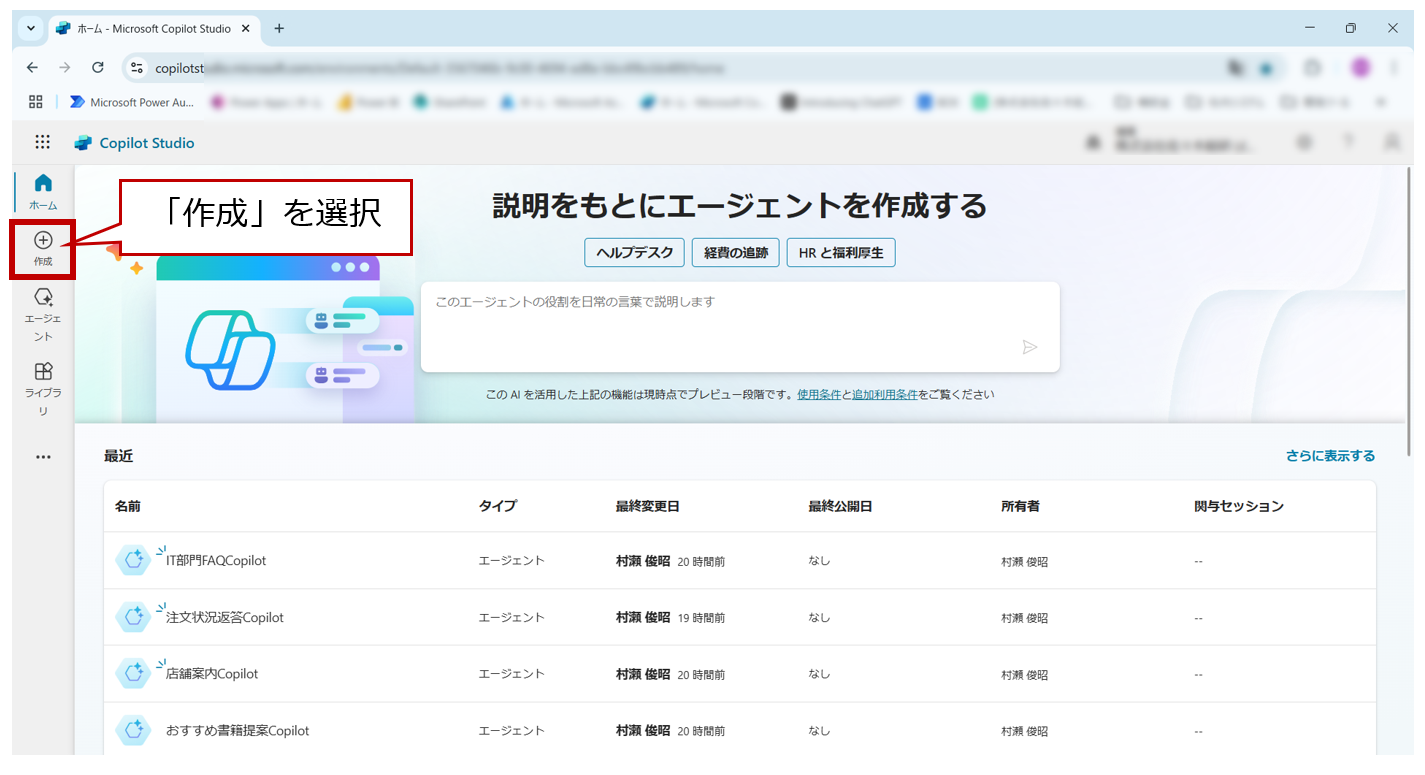
Task: Open the Copilot Studio settings gear
Action: pos(1304,143)
